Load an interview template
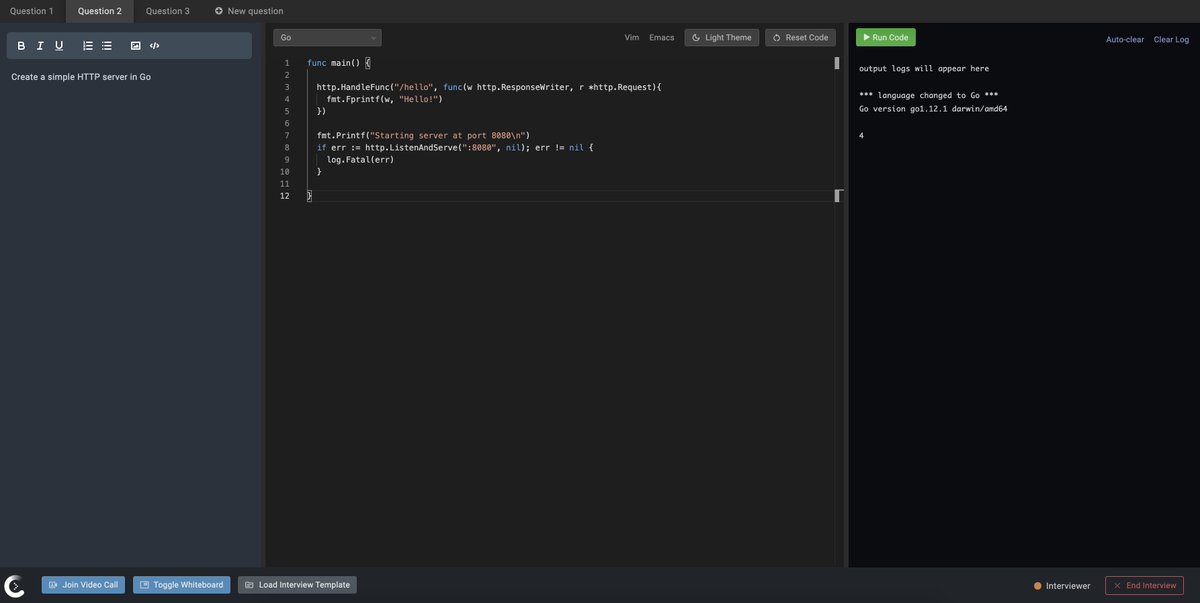This screenshot has height=603, width=1200. pyautogui.click(x=297, y=585)
